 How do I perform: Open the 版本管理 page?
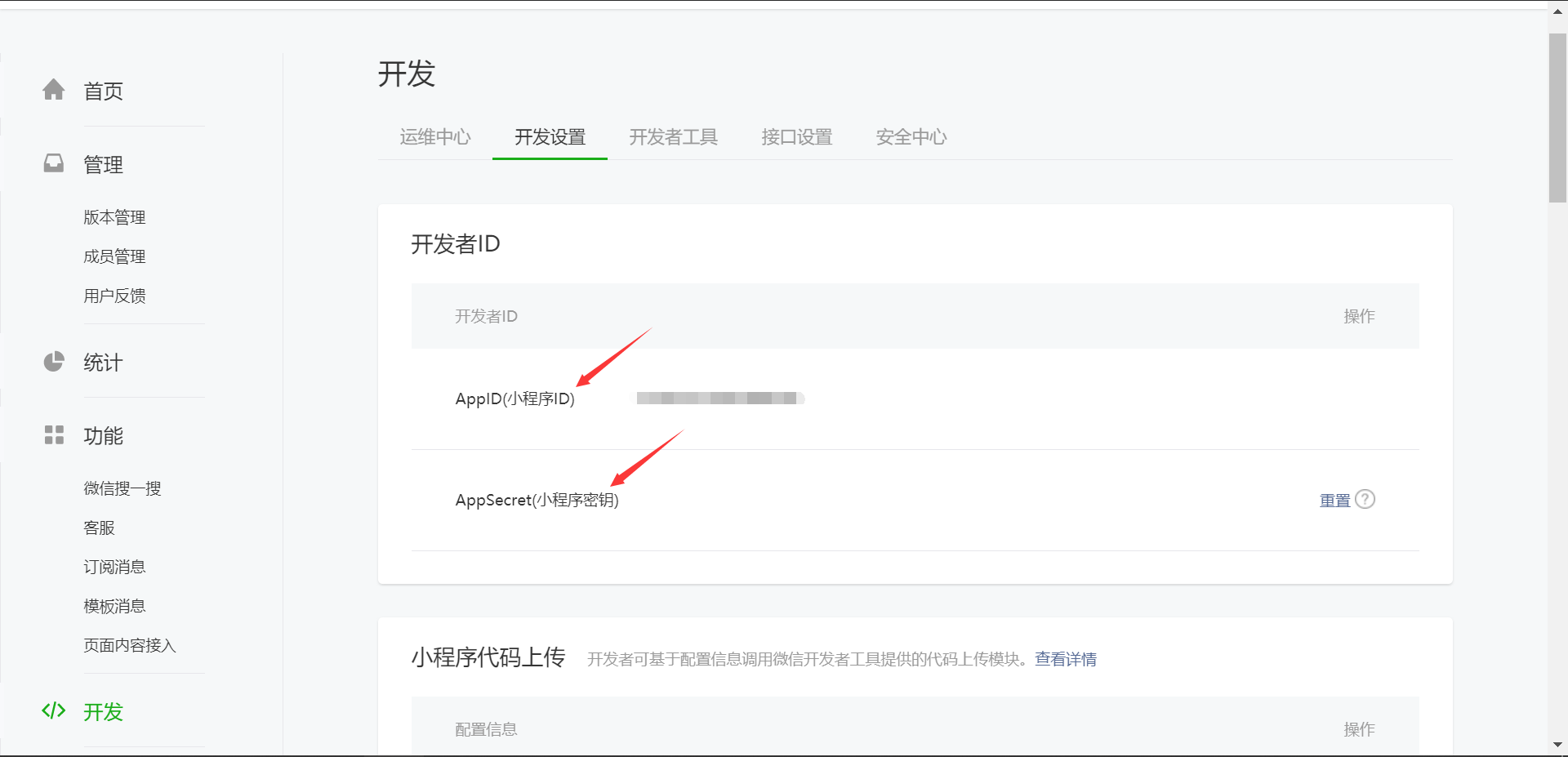(114, 216)
